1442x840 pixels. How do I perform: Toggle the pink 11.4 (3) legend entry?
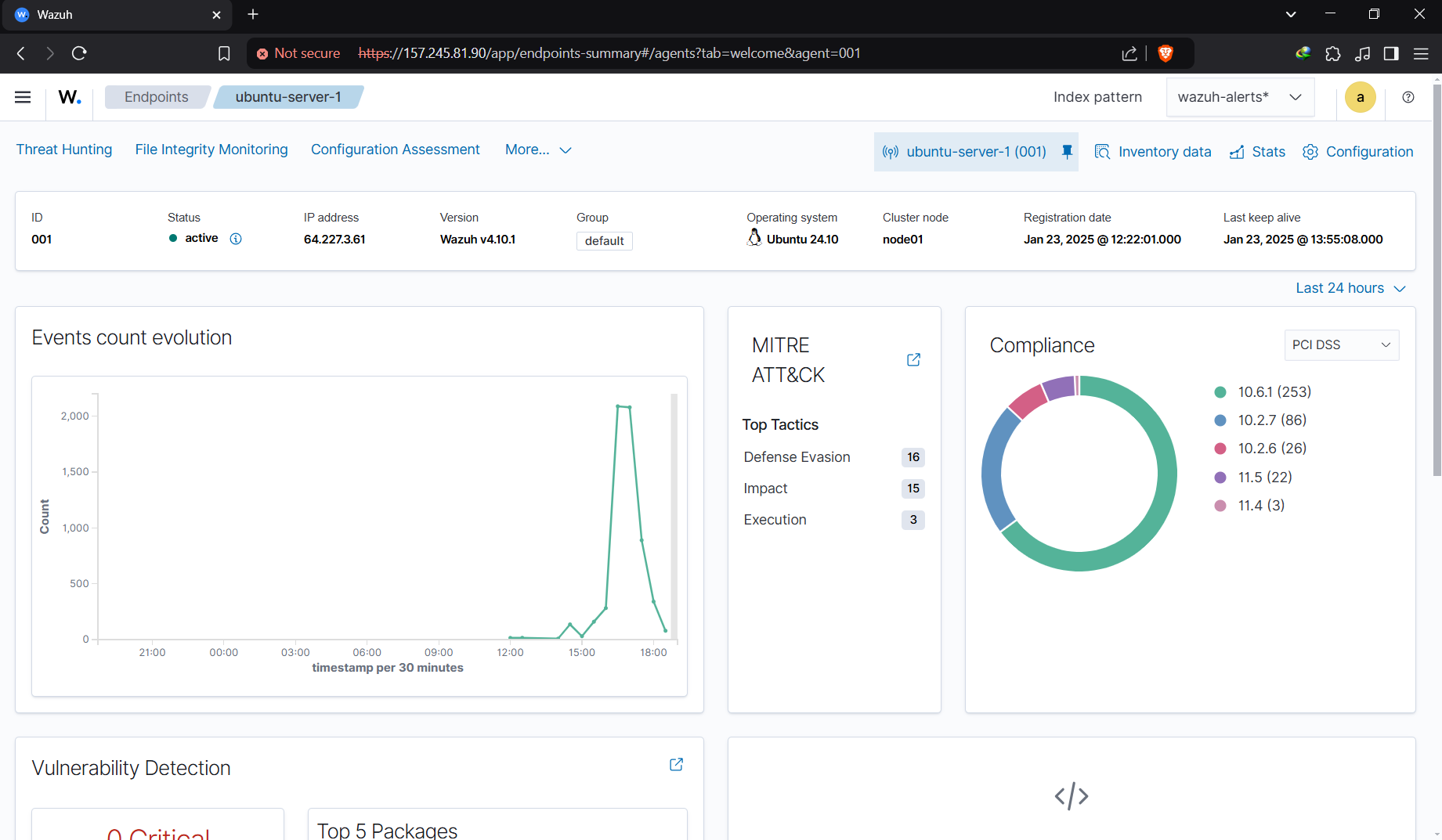(x=1249, y=506)
